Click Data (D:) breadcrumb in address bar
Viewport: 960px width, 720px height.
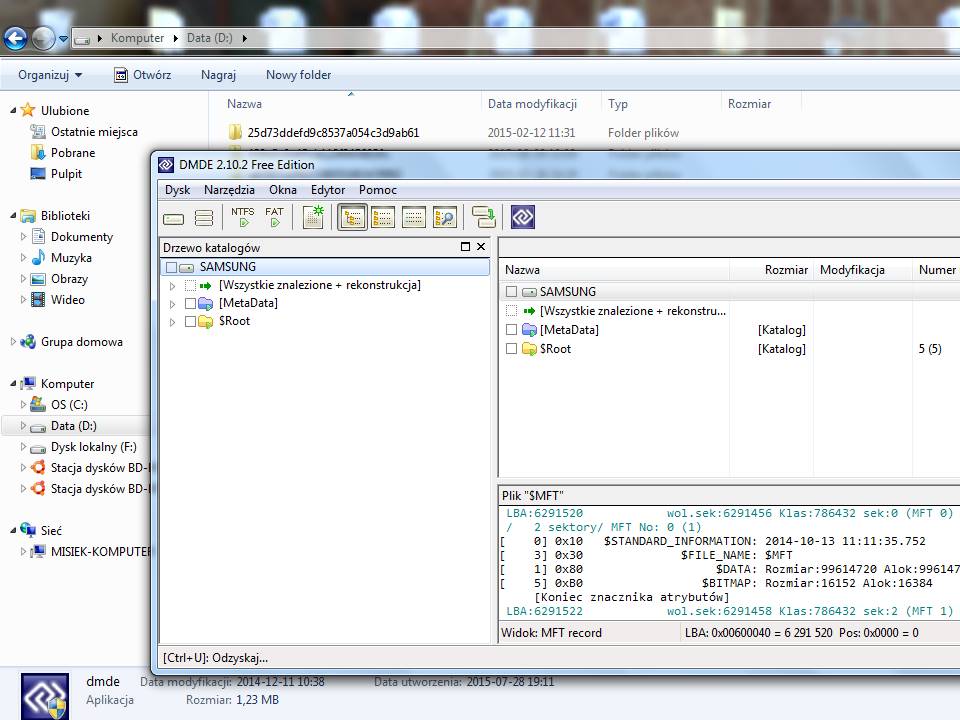click(209, 38)
